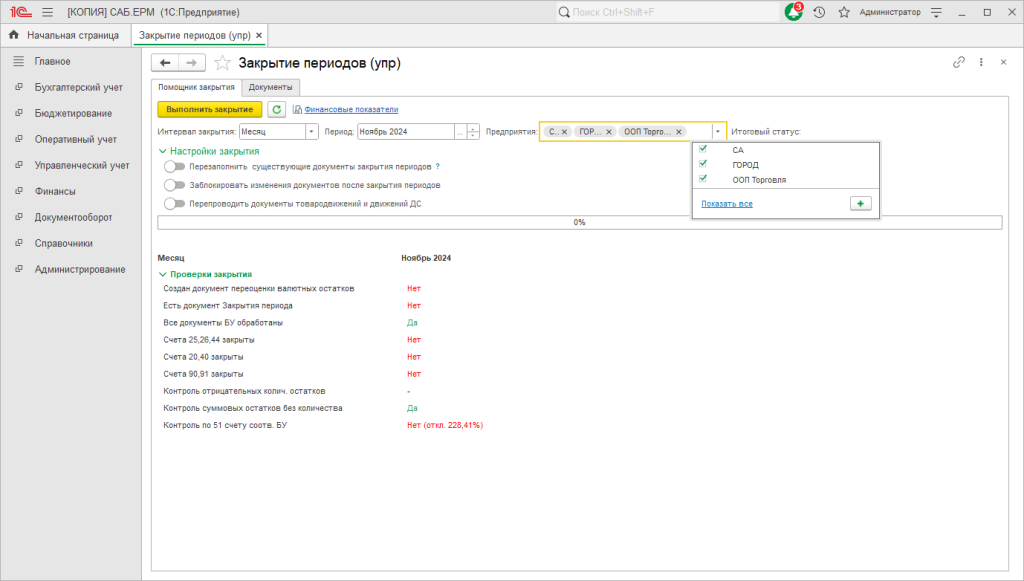Switch to Начальная страница tab

65,35
